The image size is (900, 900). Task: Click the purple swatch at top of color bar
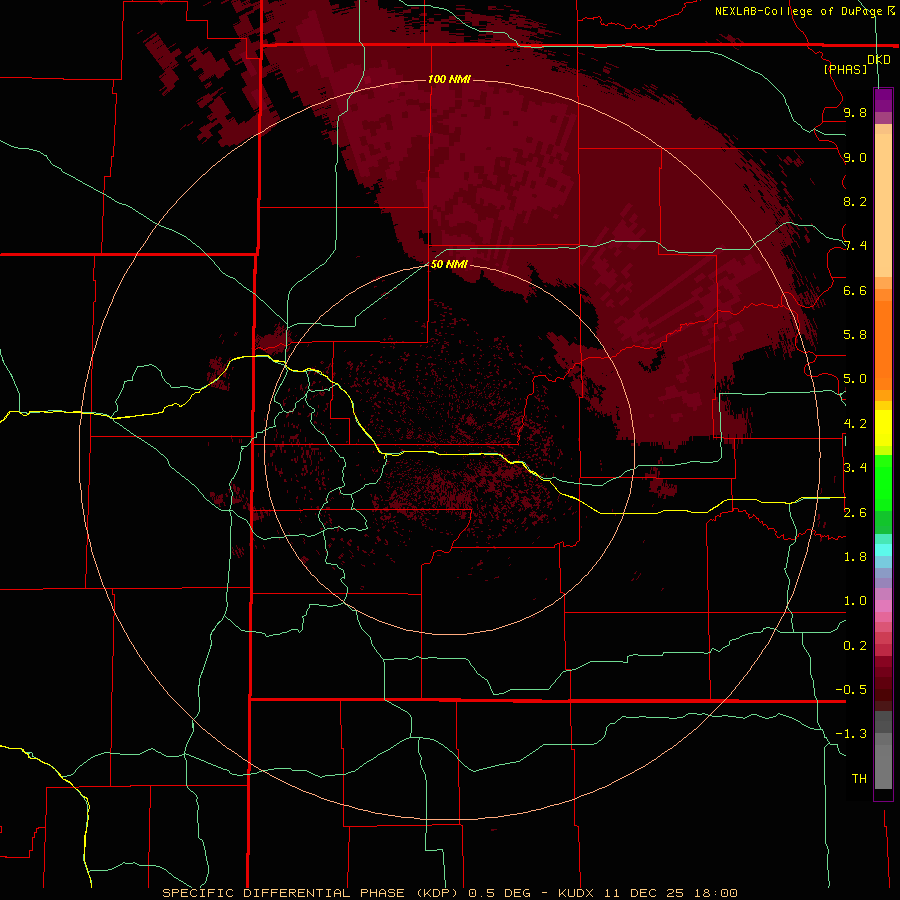pyautogui.click(x=883, y=100)
